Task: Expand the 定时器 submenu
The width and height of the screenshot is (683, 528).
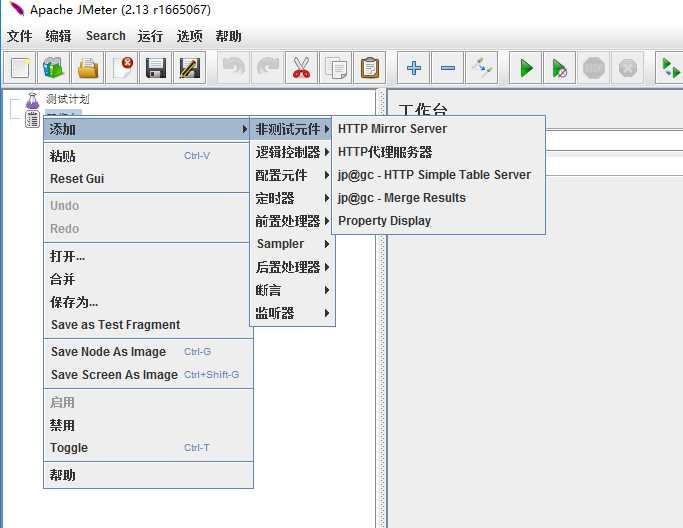Action: click(x=292, y=198)
